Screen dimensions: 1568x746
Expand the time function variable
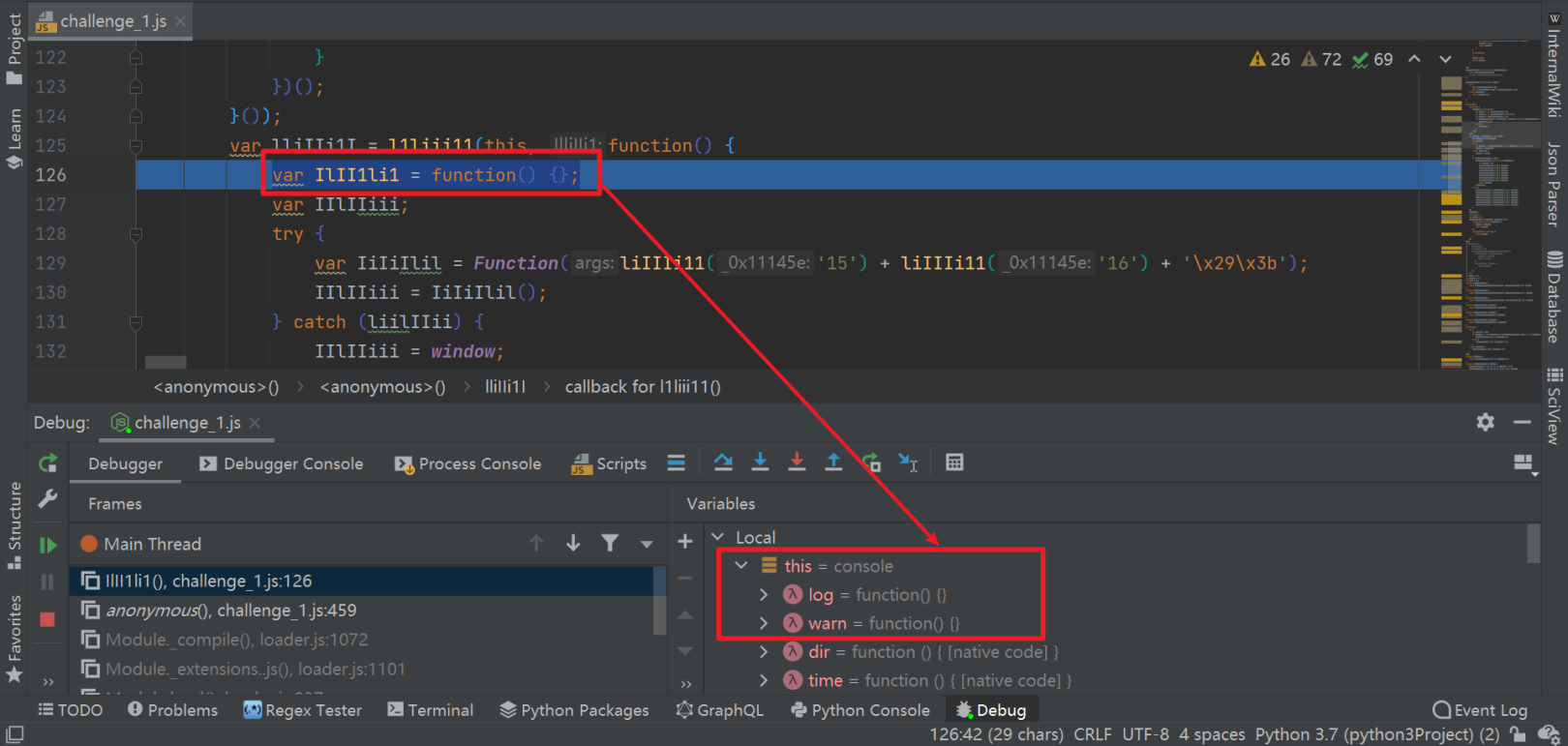click(764, 680)
